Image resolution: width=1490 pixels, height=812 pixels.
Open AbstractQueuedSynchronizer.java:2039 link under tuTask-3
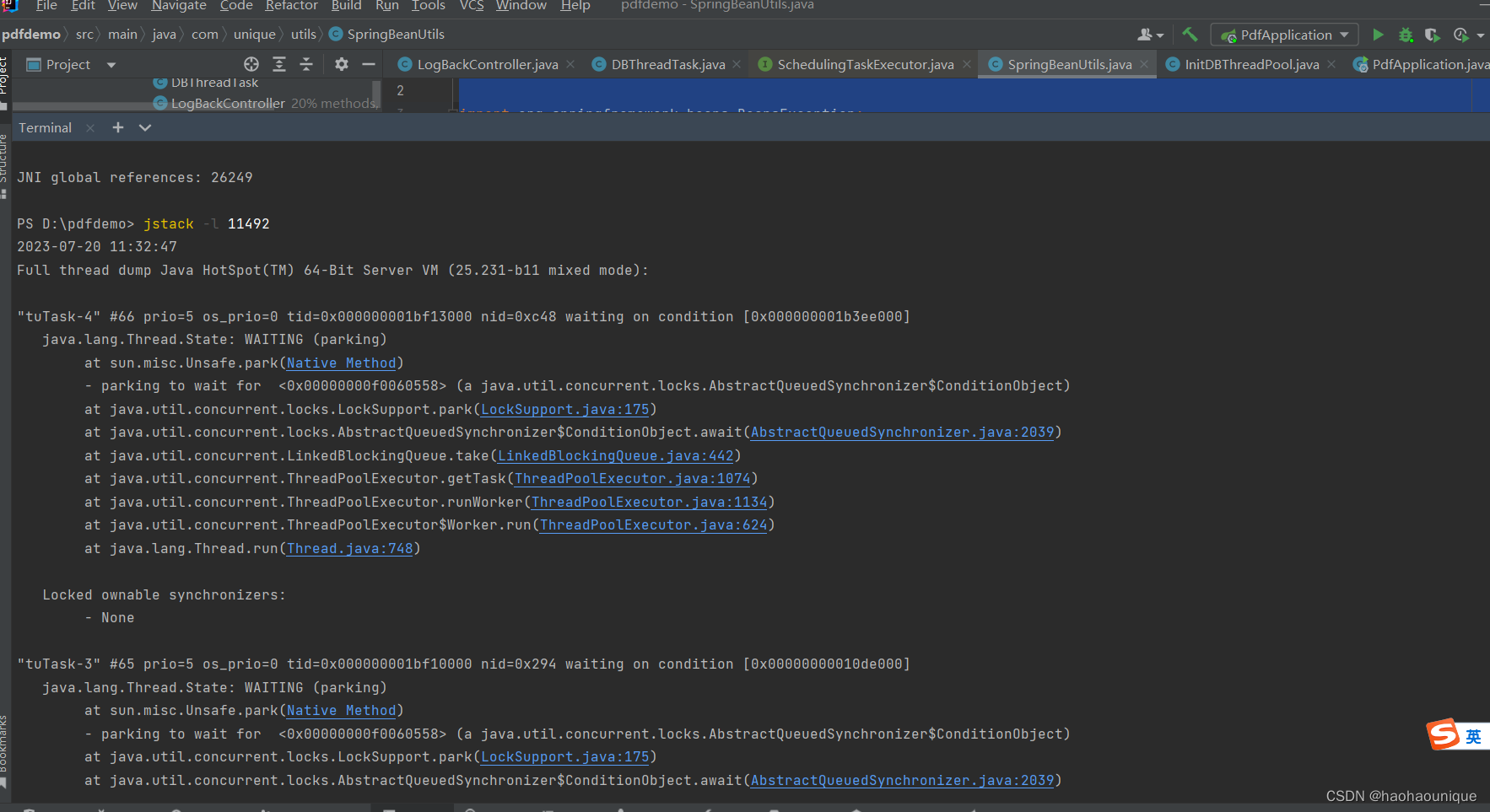click(x=903, y=780)
